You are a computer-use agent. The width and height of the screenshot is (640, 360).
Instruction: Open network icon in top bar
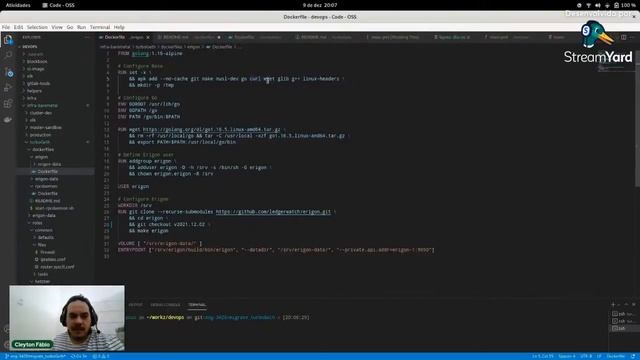point(588,5)
